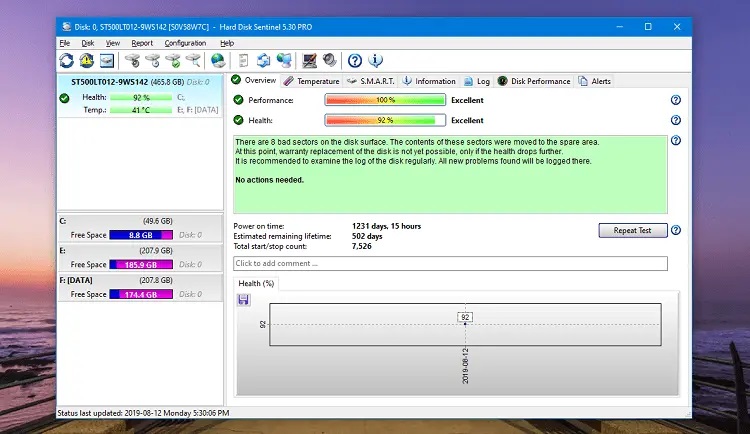Viewport: 750px width, 434px height.
Task: Click the Repeat Test button
Action: [632, 230]
